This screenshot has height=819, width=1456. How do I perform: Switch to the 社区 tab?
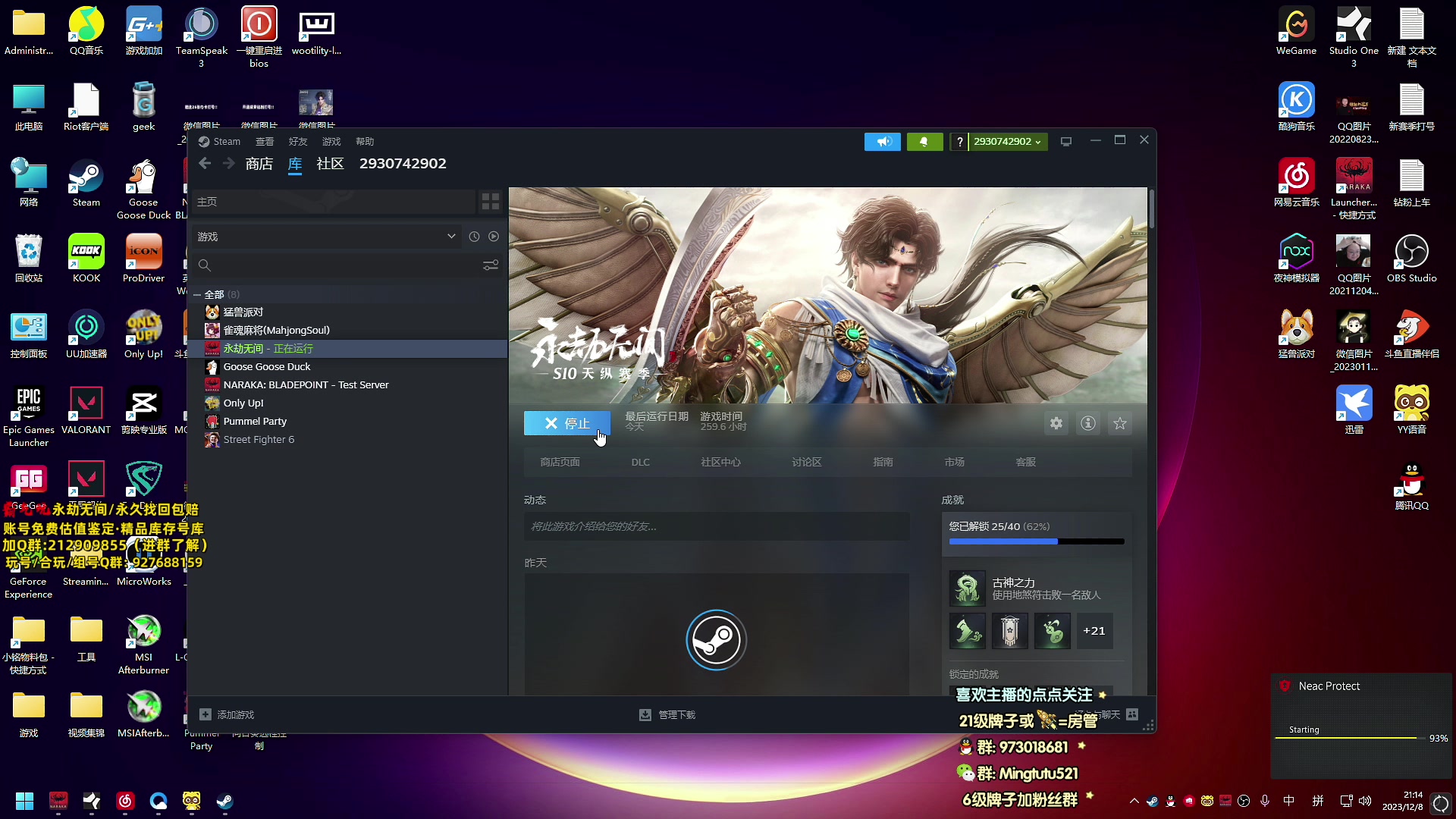330,164
